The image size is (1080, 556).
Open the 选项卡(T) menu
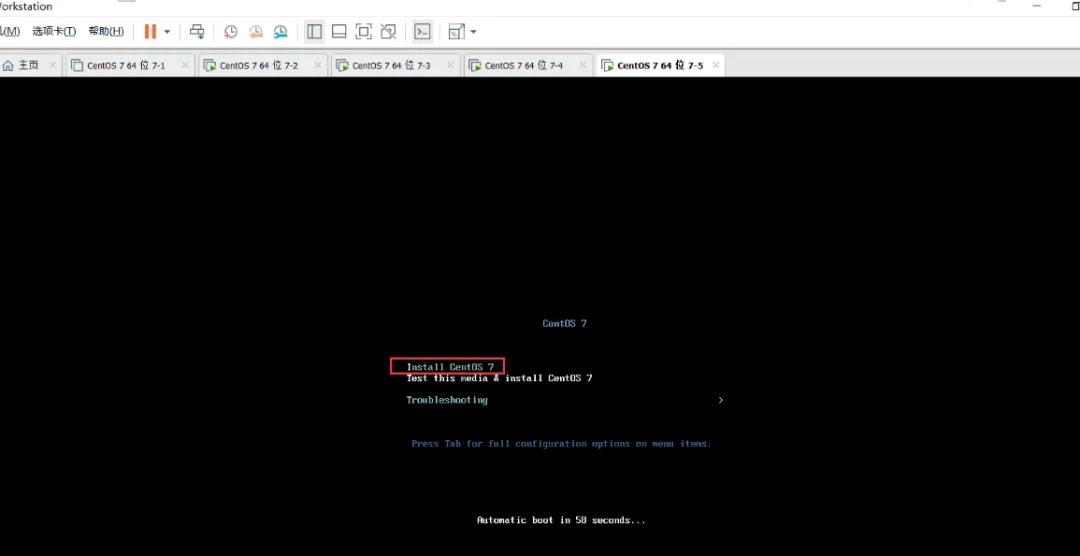[x=54, y=31]
